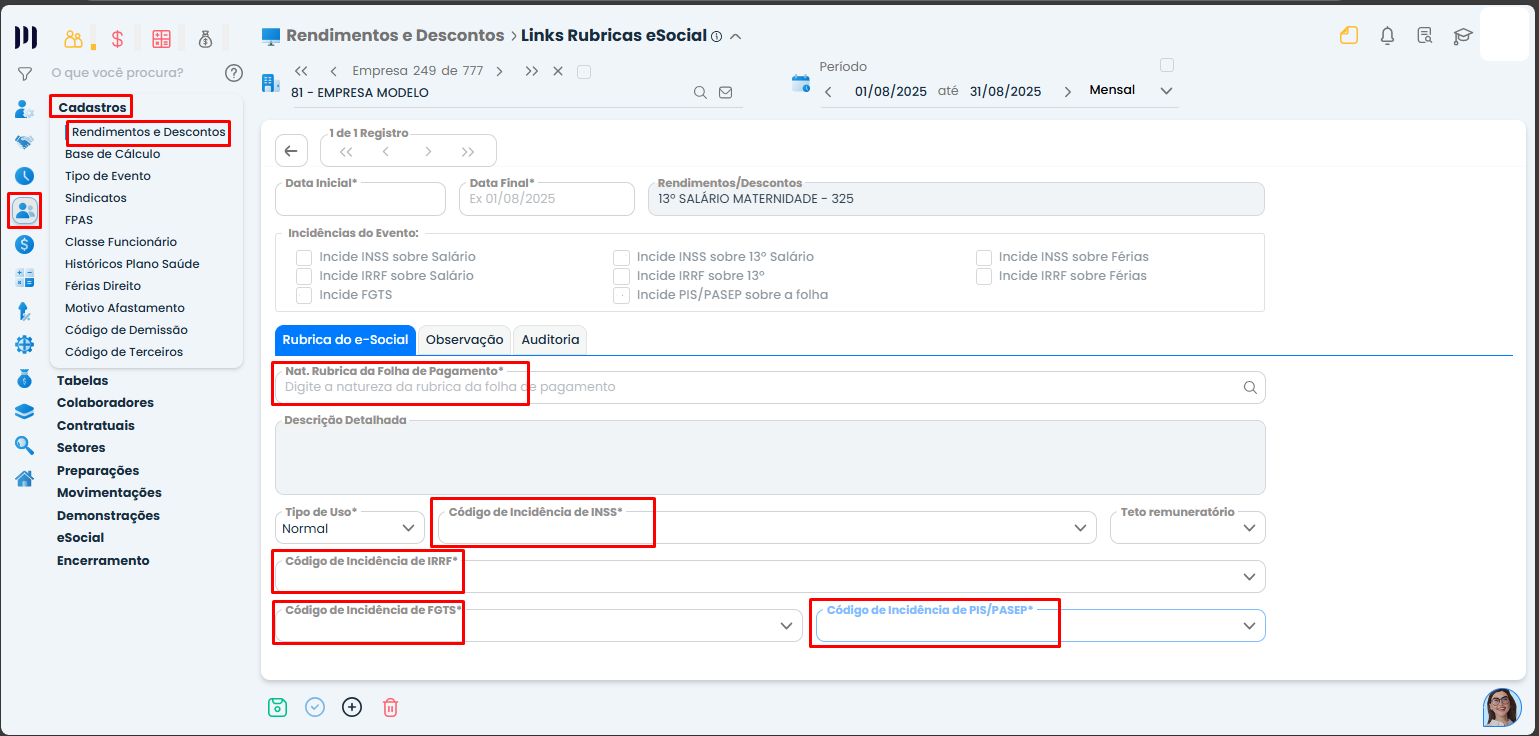
Task: Switch to the Observação tab
Action: click(x=464, y=340)
